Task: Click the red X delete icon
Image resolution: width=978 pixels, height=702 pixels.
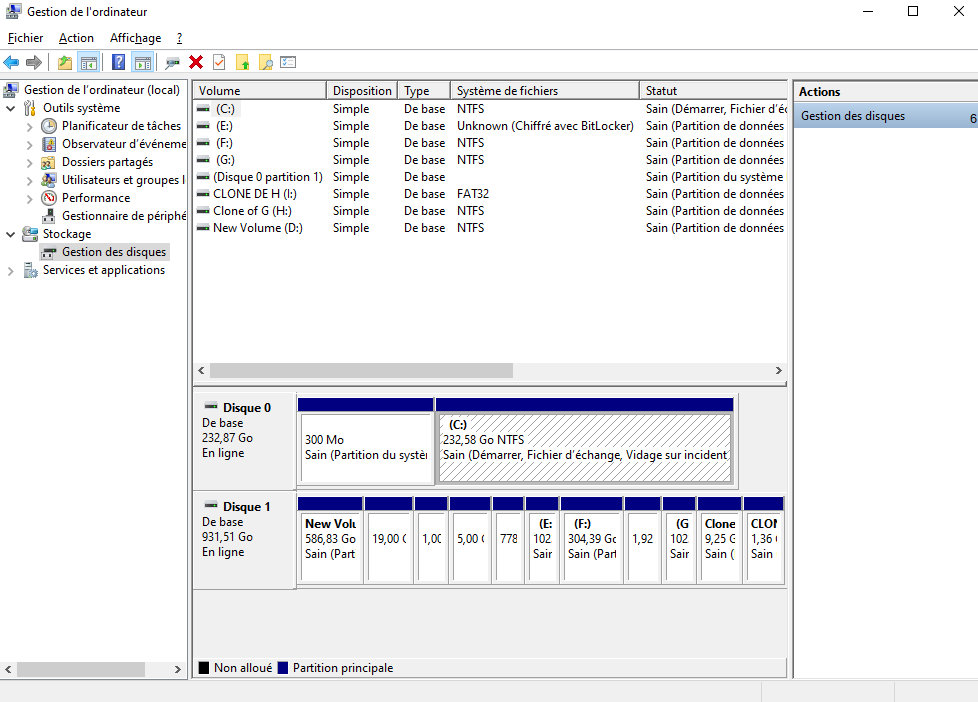Action: pos(196,63)
